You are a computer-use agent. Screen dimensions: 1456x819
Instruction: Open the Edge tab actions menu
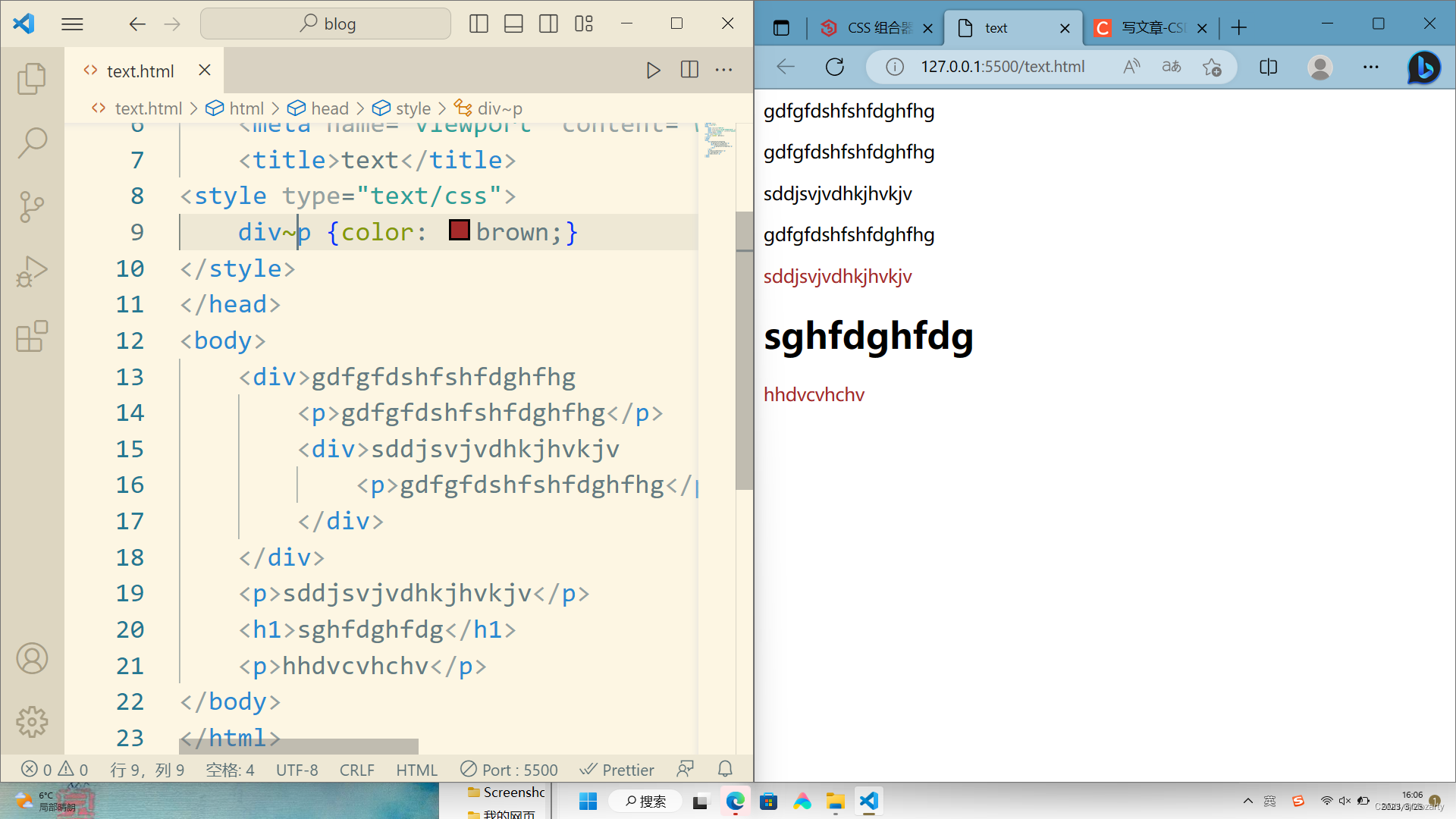(x=781, y=28)
